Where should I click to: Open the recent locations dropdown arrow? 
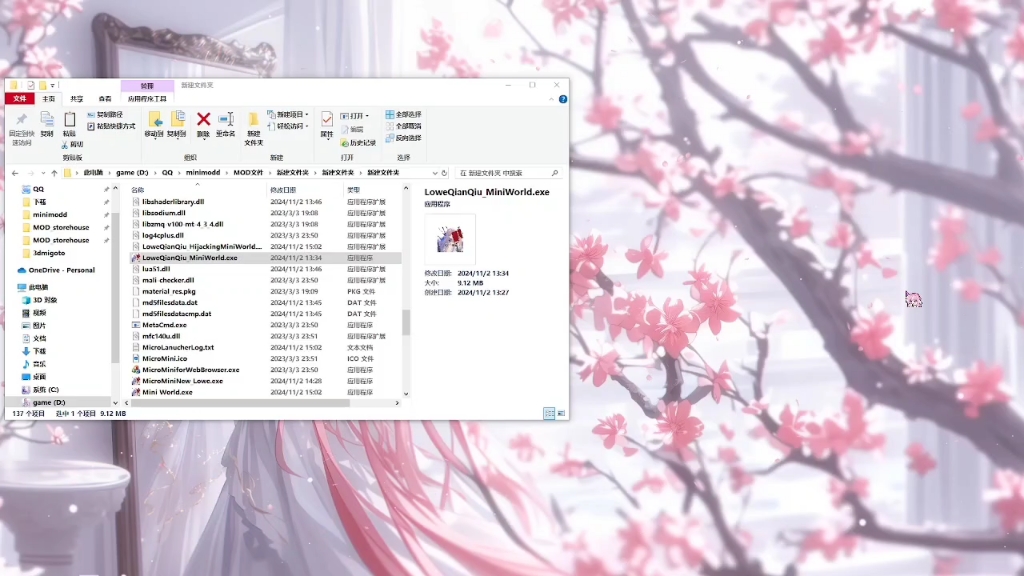[43, 173]
